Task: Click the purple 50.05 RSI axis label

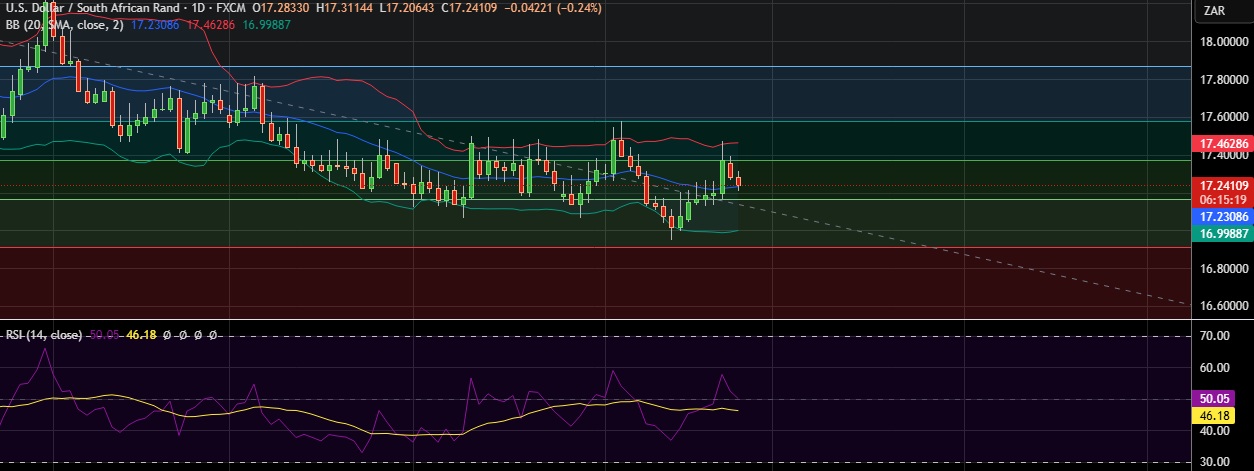Action: point(1215,398)
